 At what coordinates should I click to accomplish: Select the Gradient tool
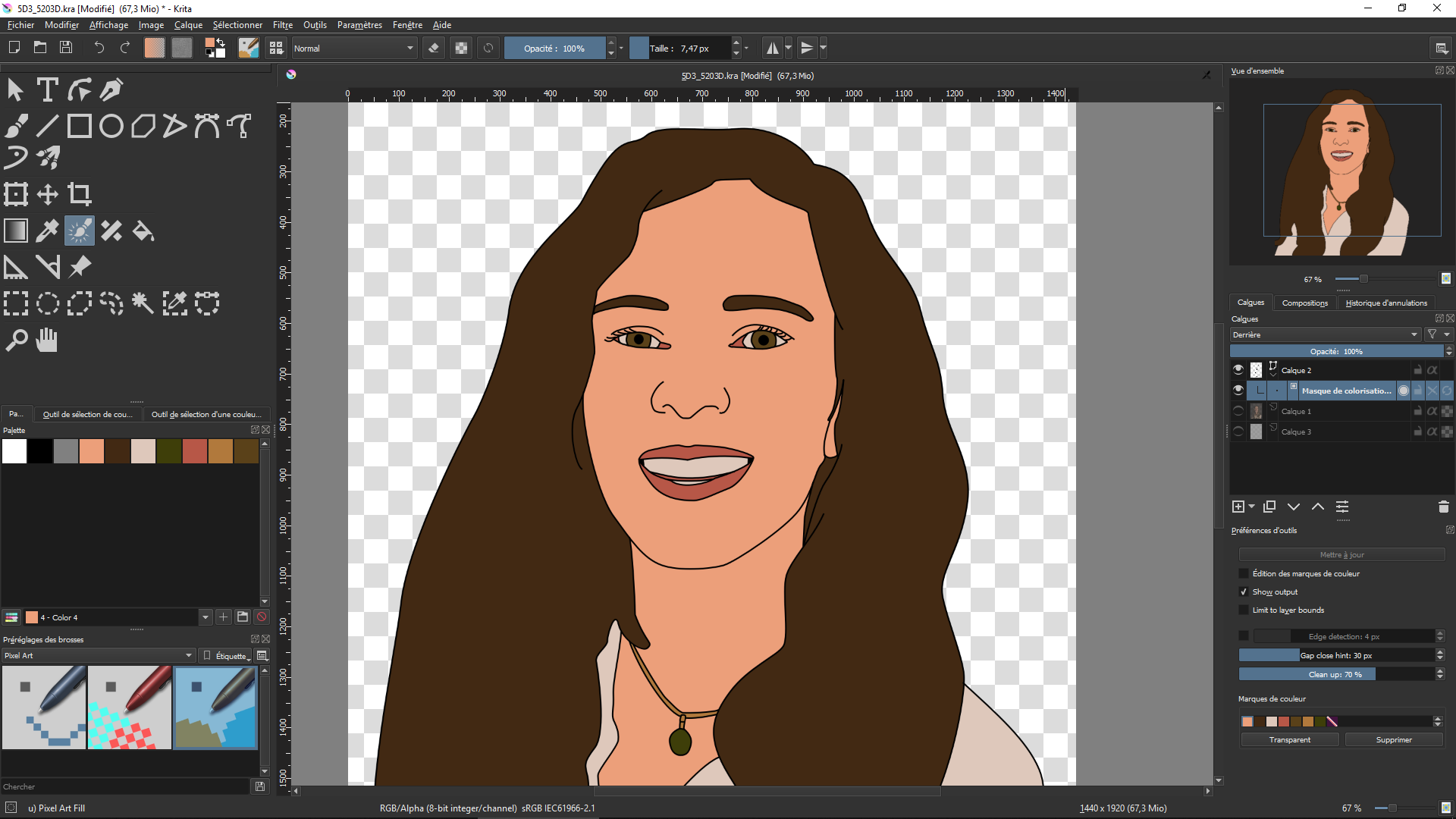[x=16, y=231]
